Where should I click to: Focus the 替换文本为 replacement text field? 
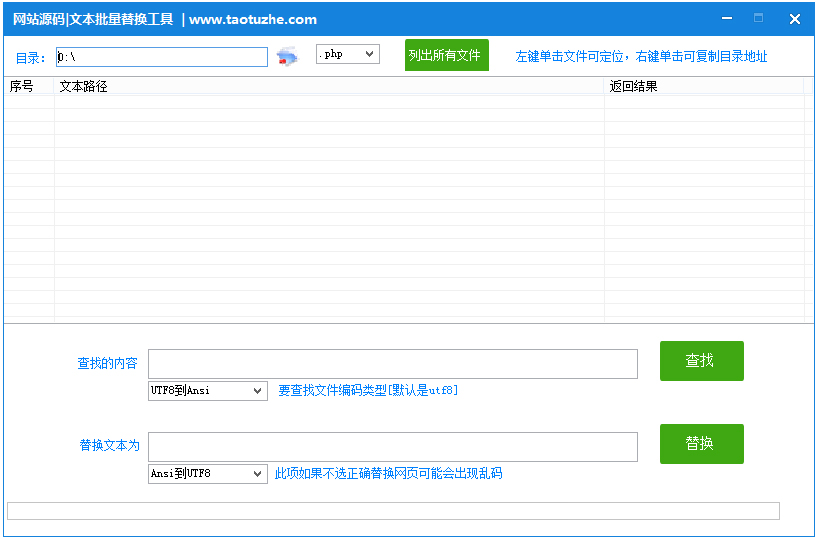click(x=393, y=447)
